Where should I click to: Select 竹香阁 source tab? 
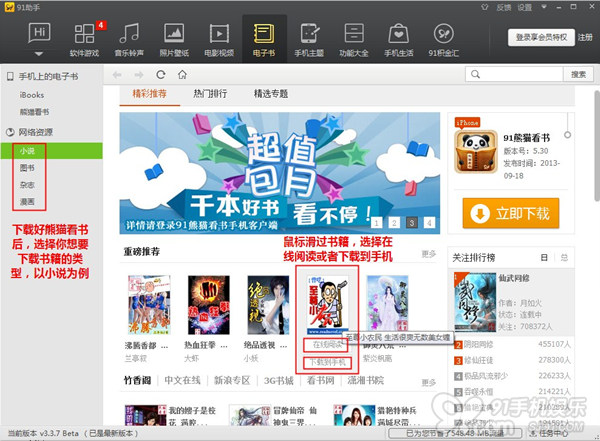click(x=137, y=381)
